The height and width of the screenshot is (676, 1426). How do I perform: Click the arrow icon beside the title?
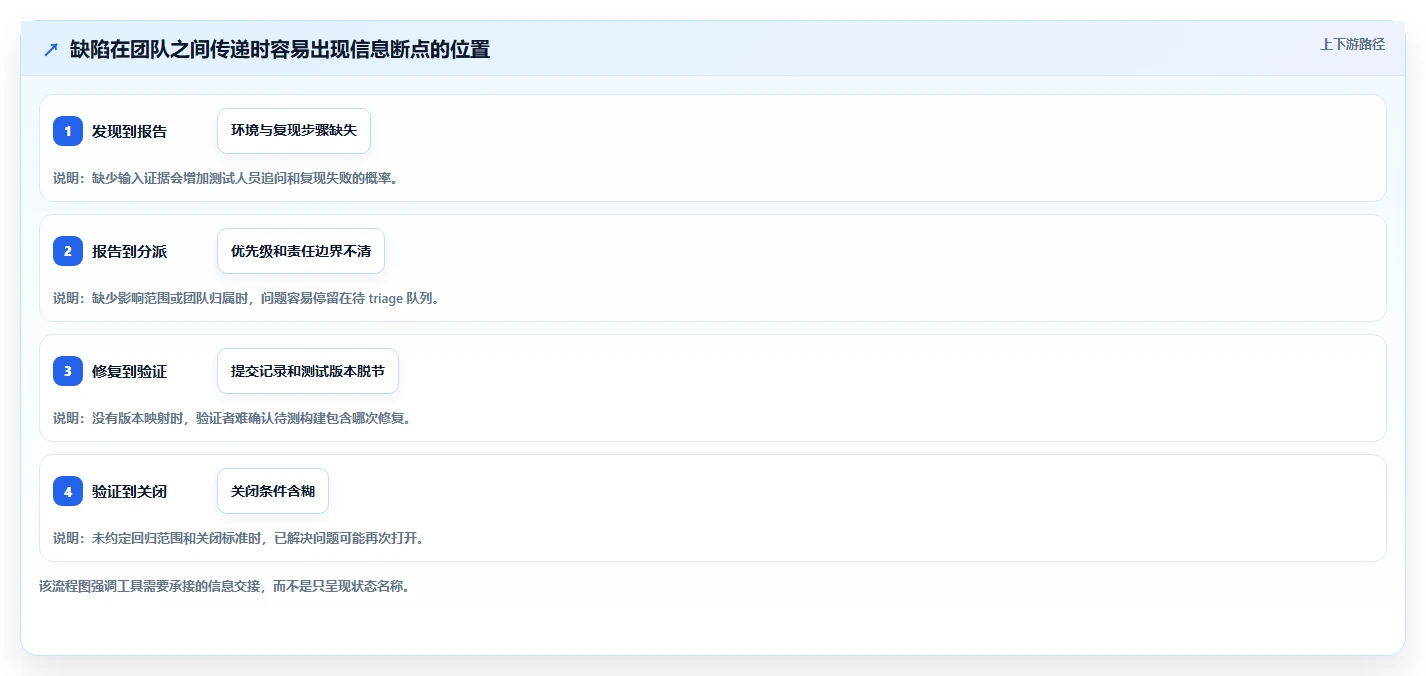(x=51, y=50)
